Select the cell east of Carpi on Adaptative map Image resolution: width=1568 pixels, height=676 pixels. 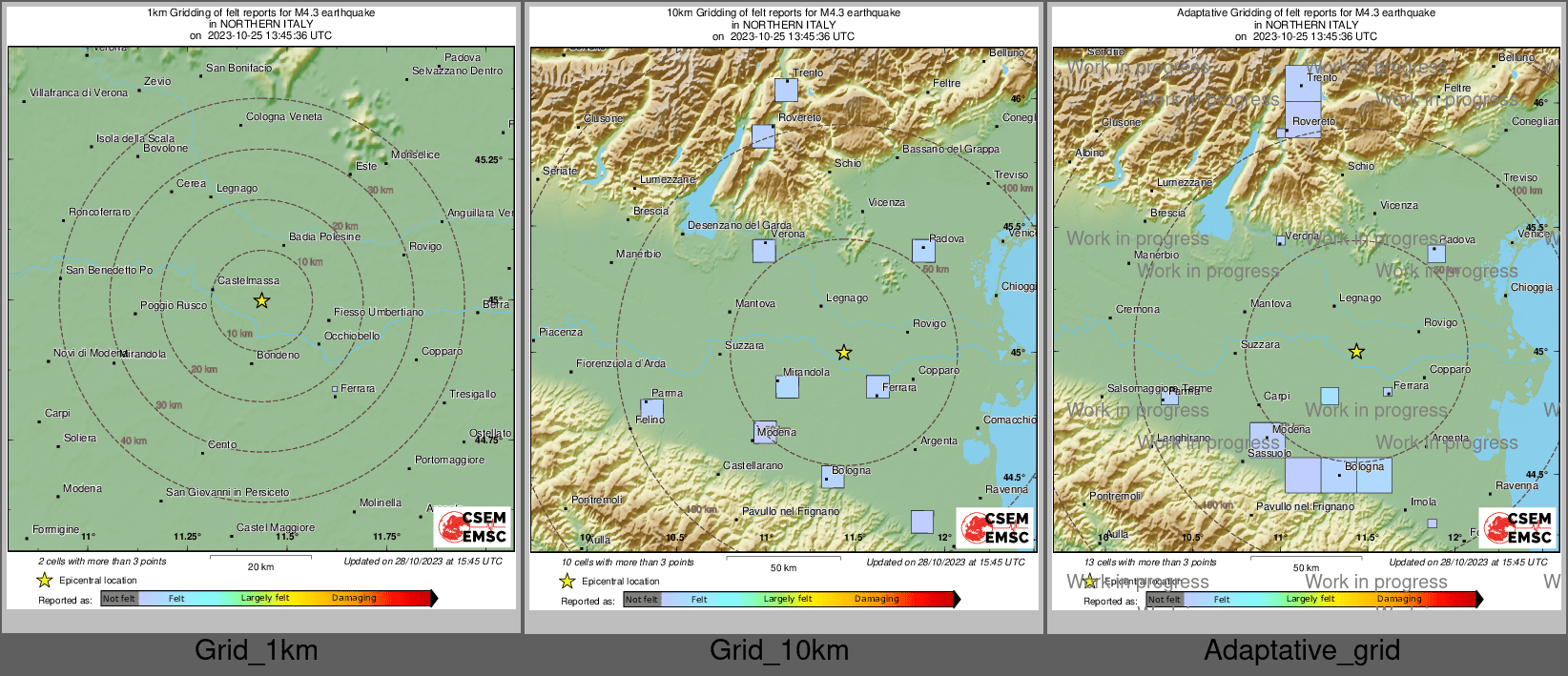pyautogui.click(x=1330, y=396)
